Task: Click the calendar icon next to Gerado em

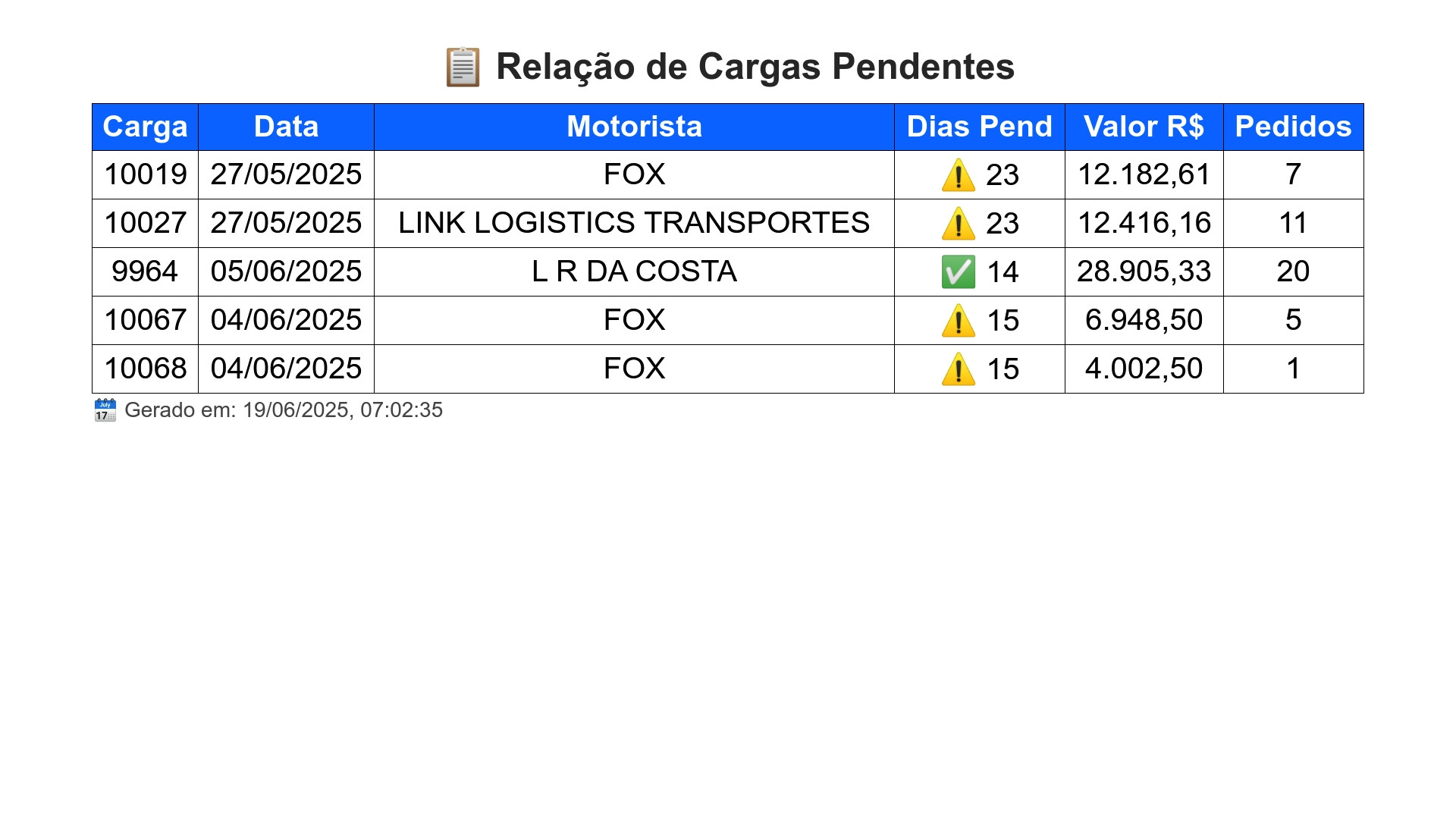Action: pyautogui.click(x=105, y=410)
